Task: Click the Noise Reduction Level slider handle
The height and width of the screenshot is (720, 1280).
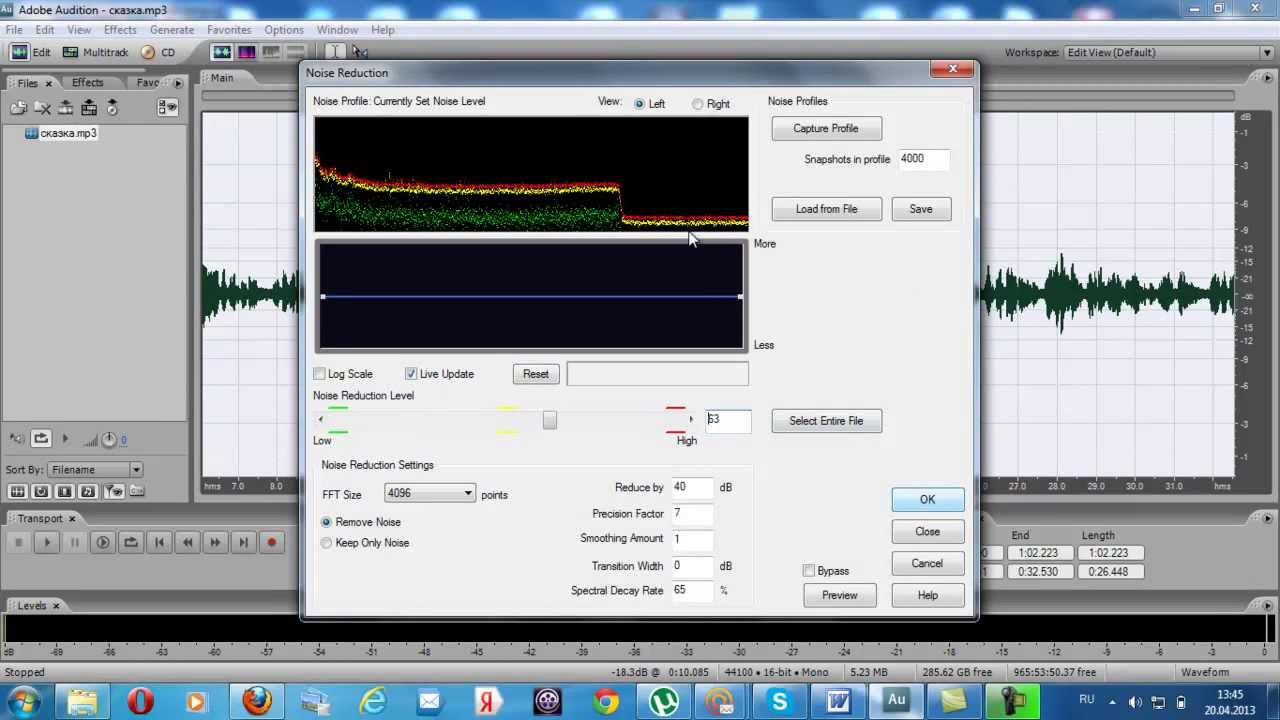Action: click(x=550, y=420)
